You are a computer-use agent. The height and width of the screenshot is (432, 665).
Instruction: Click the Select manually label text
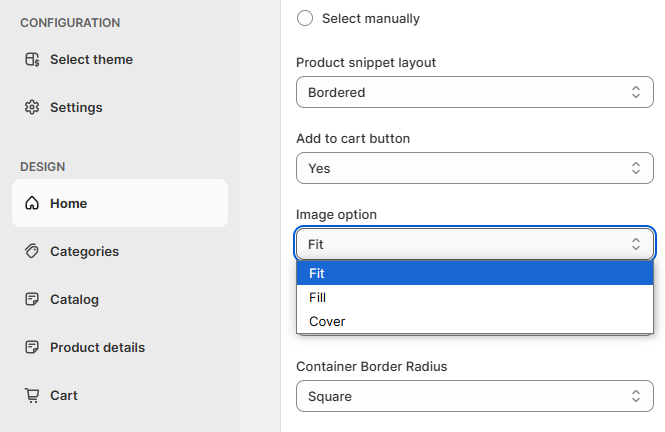click(371, 19)
